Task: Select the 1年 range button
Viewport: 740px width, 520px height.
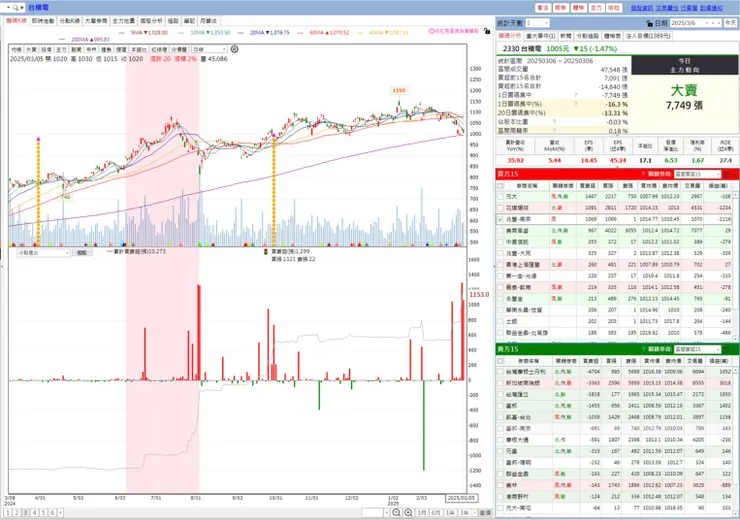Action: [x=450, y=512]
